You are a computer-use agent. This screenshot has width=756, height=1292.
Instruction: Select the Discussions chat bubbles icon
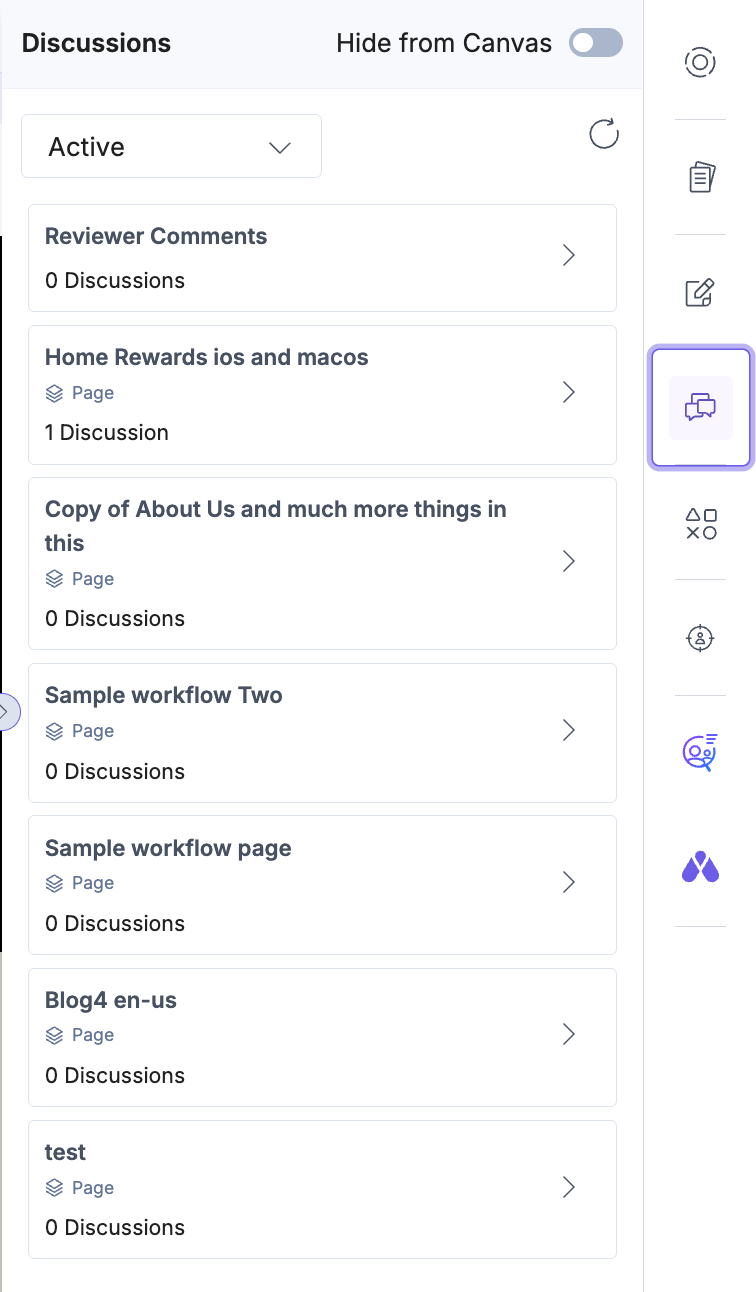point(700,407)
